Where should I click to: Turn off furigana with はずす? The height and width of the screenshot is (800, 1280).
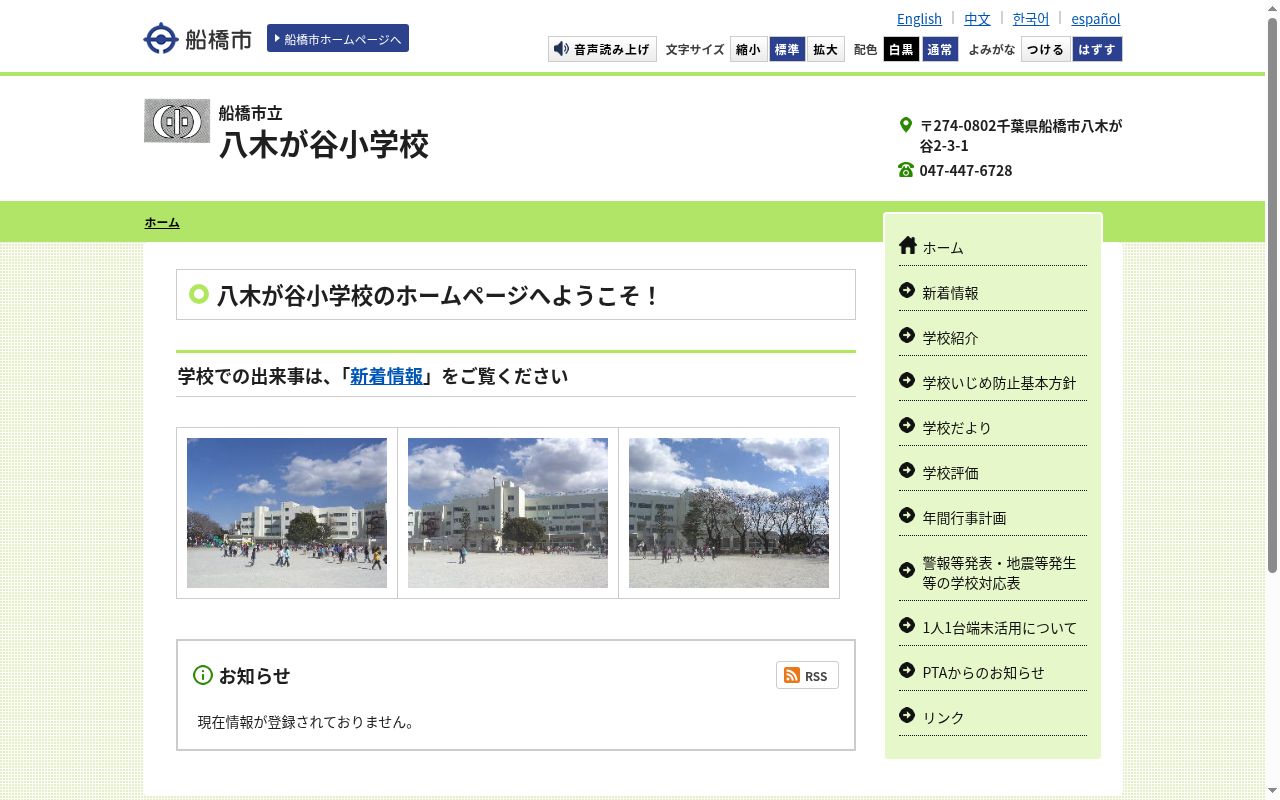click(x=1097, y=49)
